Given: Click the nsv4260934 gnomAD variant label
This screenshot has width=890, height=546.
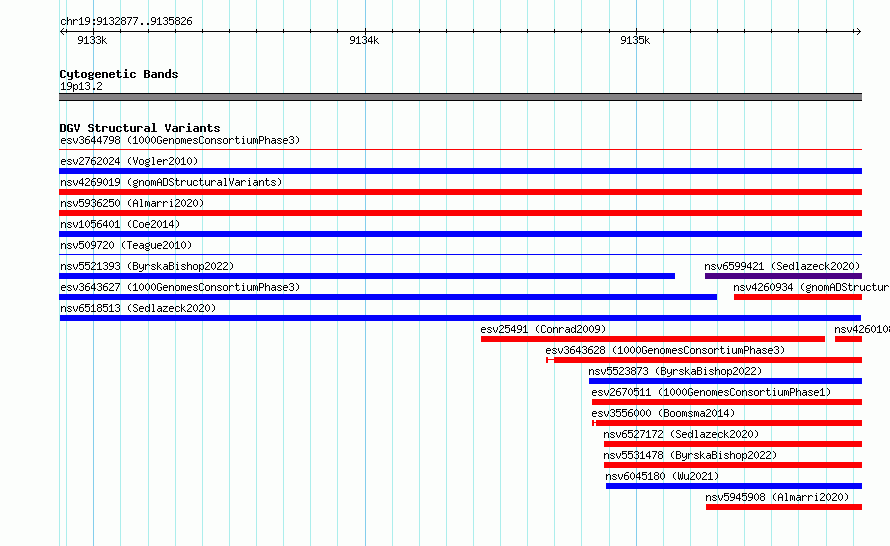Looking at the screenshot, I should coord(811,287).
